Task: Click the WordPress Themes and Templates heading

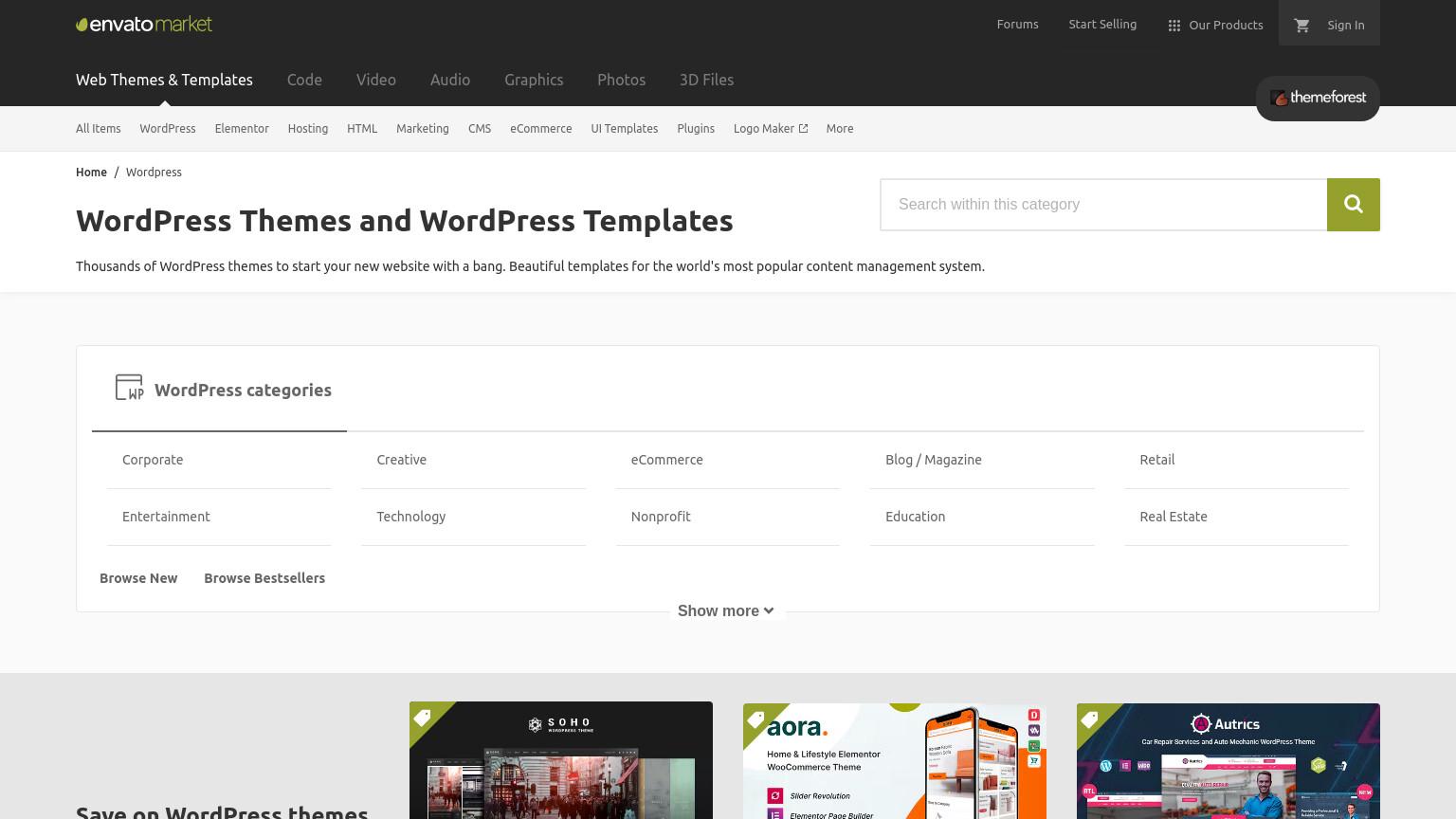Action: pyautogui.click(x=405, y=221)
